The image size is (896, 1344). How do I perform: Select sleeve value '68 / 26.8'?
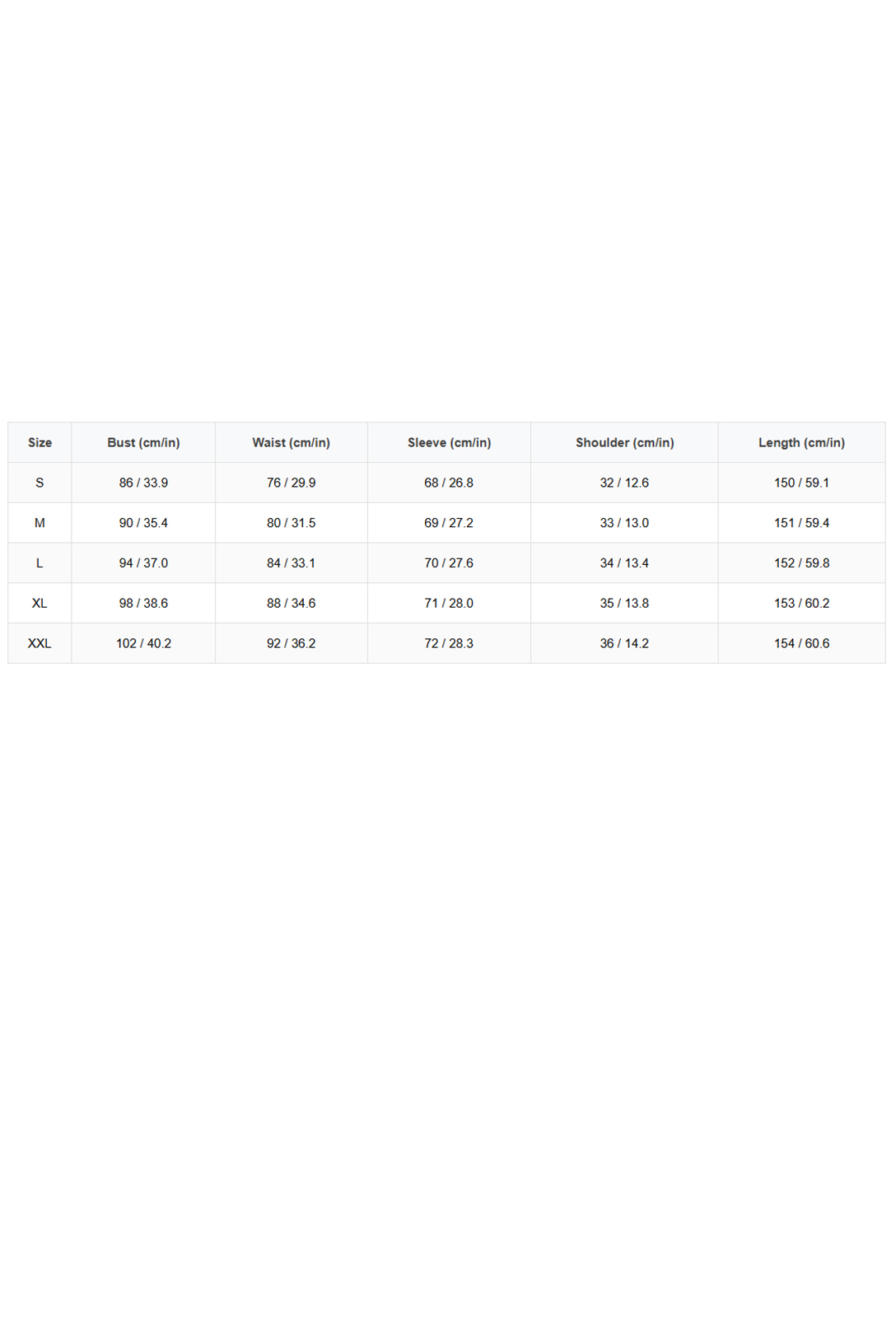449,483
